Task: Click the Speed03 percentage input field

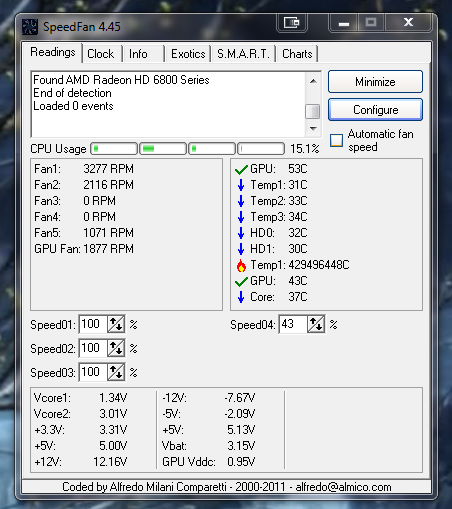Action: (x=94, y=372)
